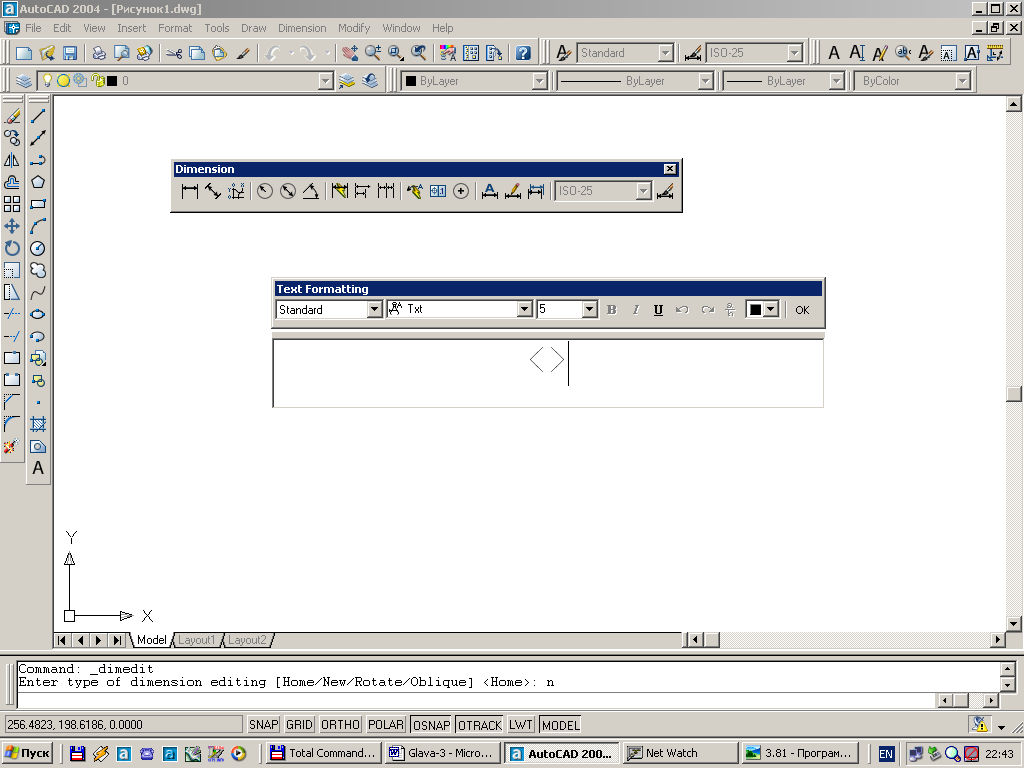The width and height of the screenshot is (1024, 768).
Task: Open the File menu
Action: click(x=33, y=28)
